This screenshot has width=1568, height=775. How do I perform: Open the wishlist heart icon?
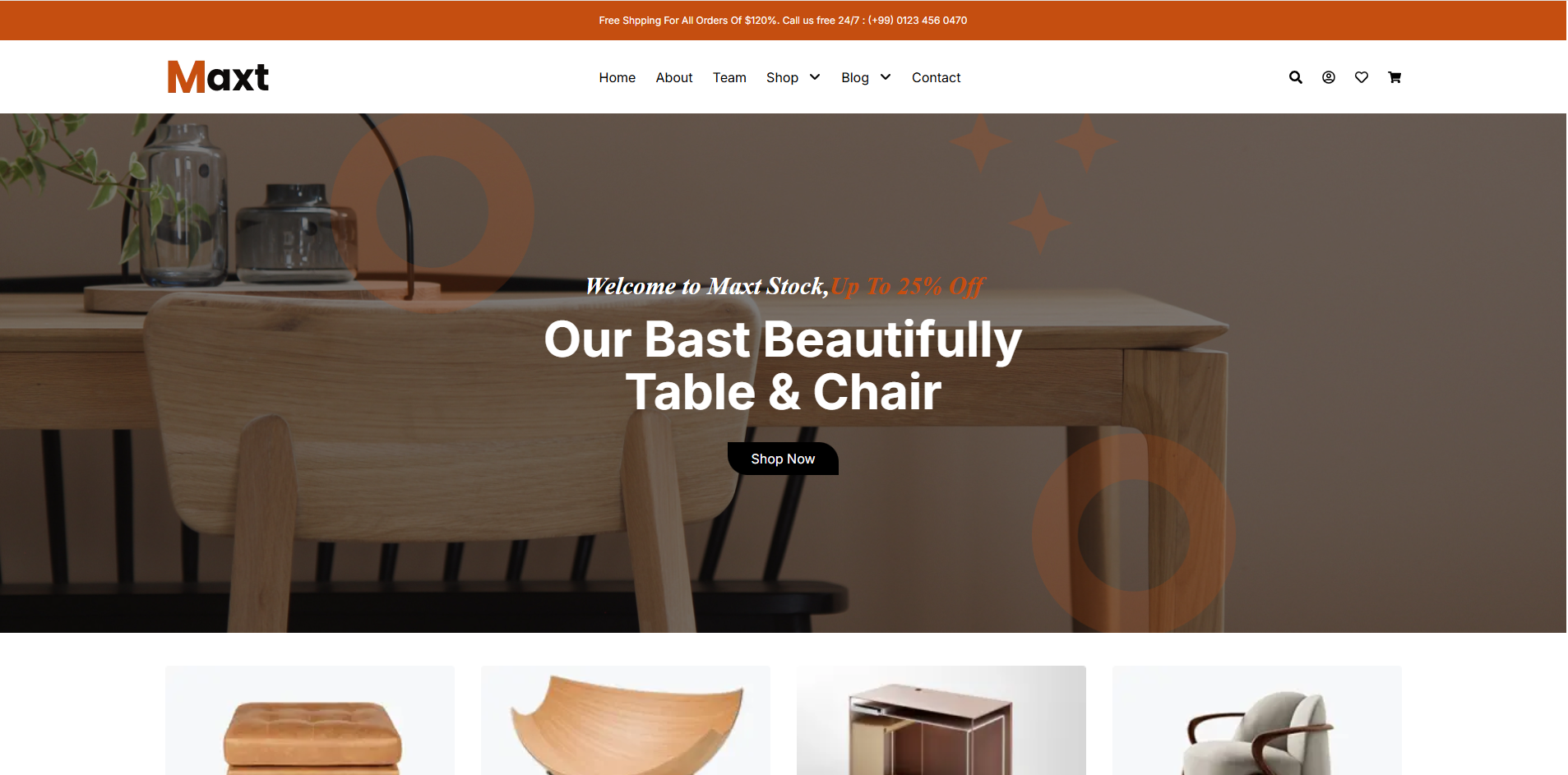point(1362,77)
